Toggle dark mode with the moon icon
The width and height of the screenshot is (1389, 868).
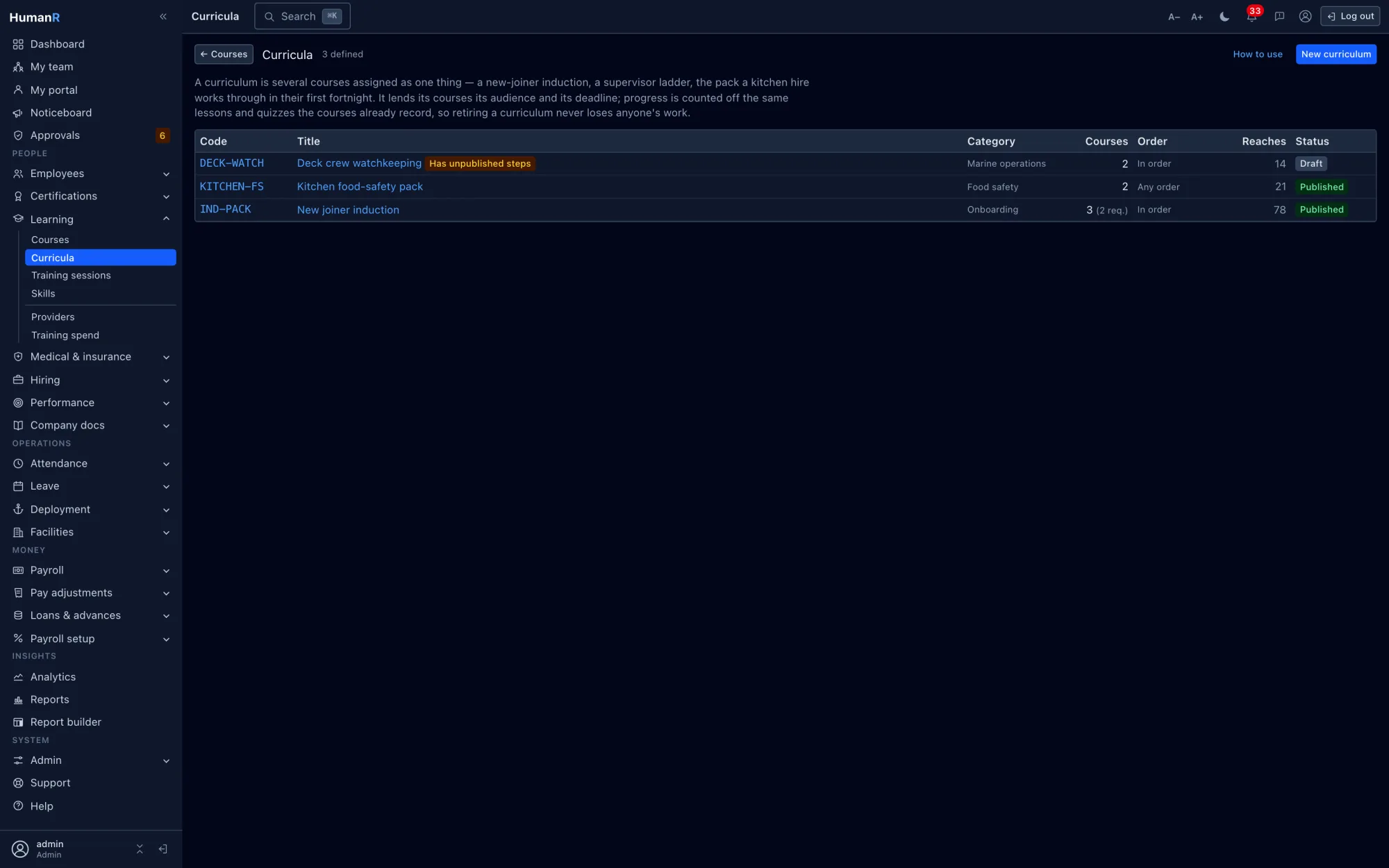click(x=1224, y=17)
